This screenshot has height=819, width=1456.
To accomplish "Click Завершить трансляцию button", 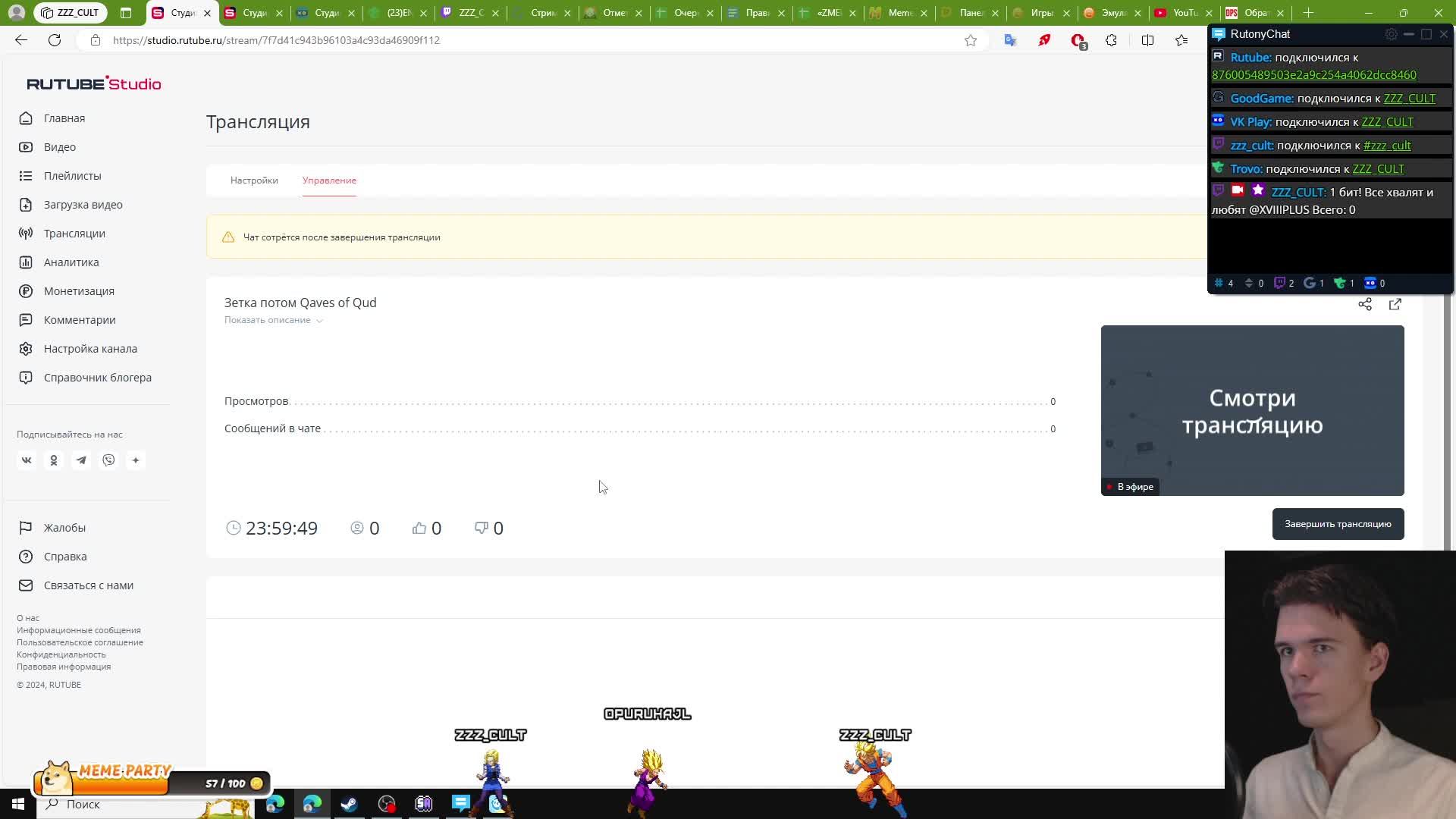I will tap(1338, 524).
